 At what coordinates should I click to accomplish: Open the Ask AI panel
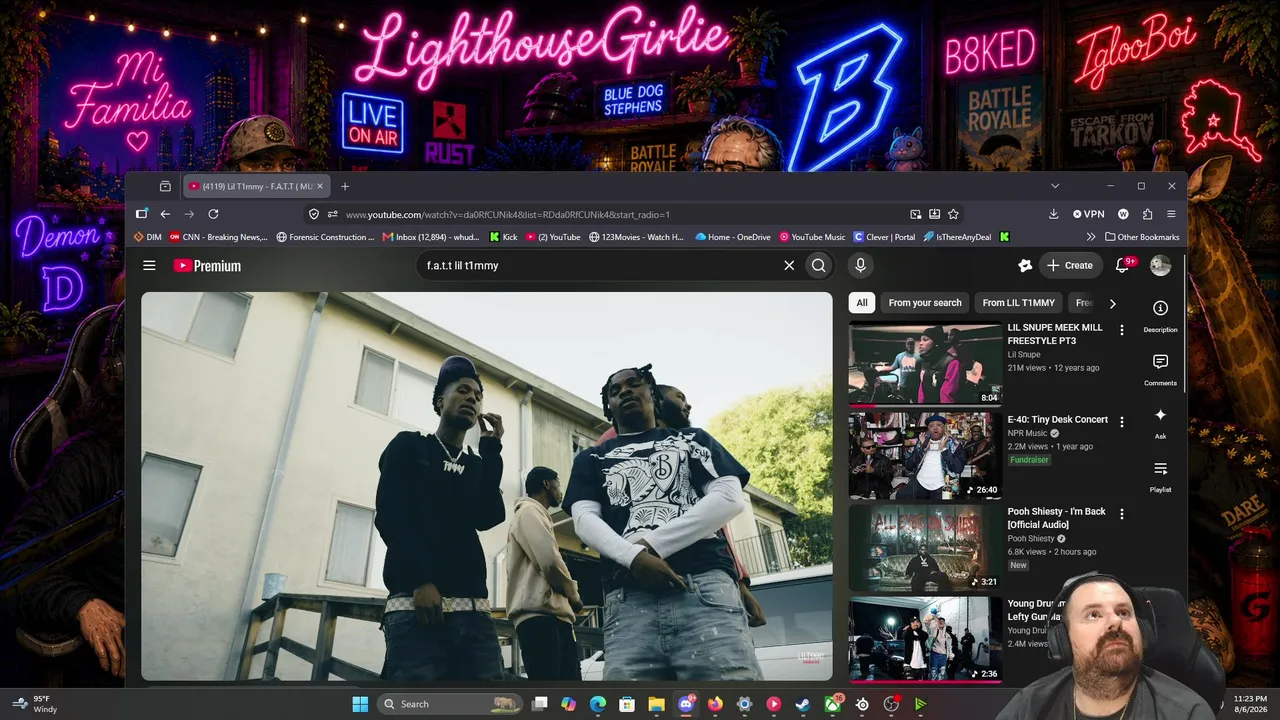1160,421
